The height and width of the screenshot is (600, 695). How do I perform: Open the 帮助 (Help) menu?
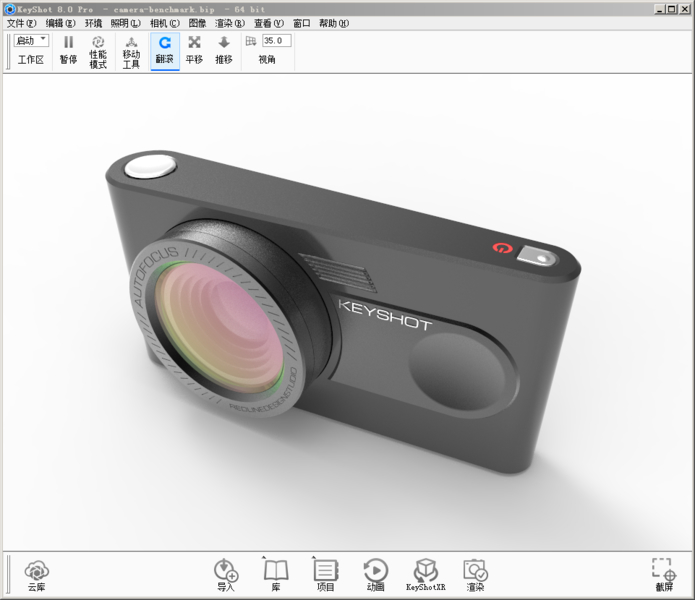click(x=334, y=23)
